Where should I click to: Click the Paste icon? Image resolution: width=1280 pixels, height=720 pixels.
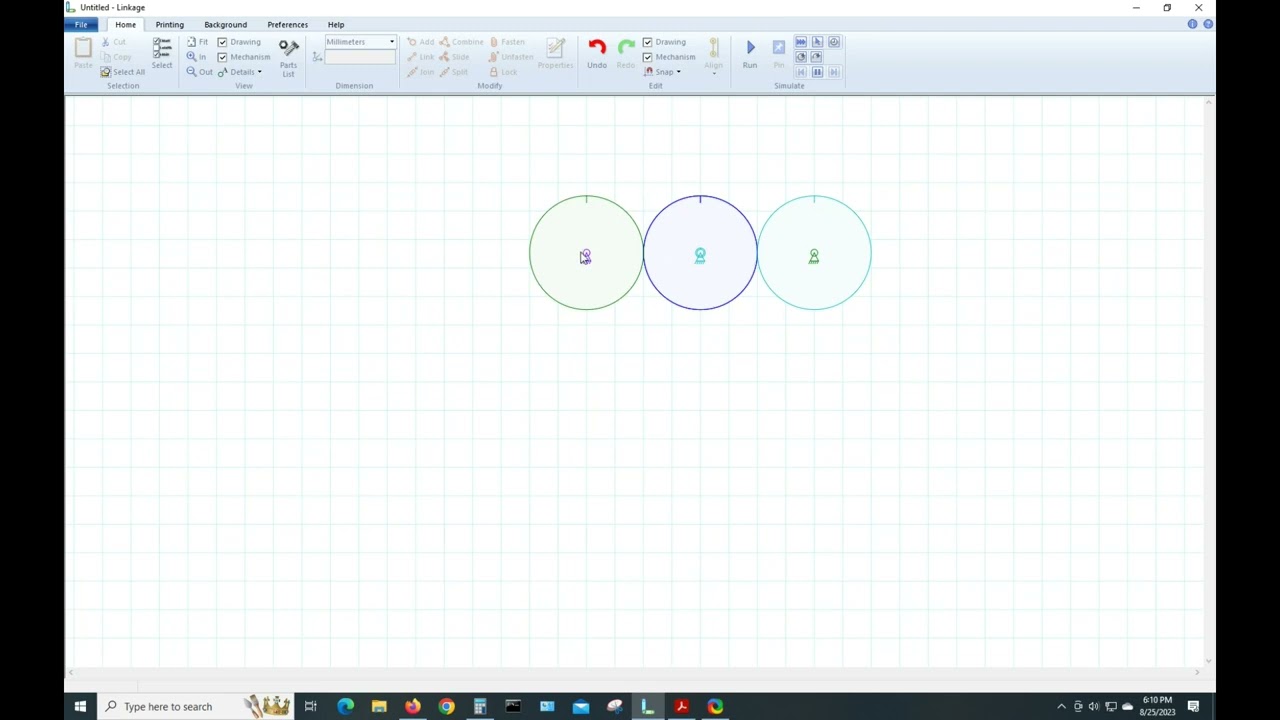pyautogui.click(x=83, y=53)
